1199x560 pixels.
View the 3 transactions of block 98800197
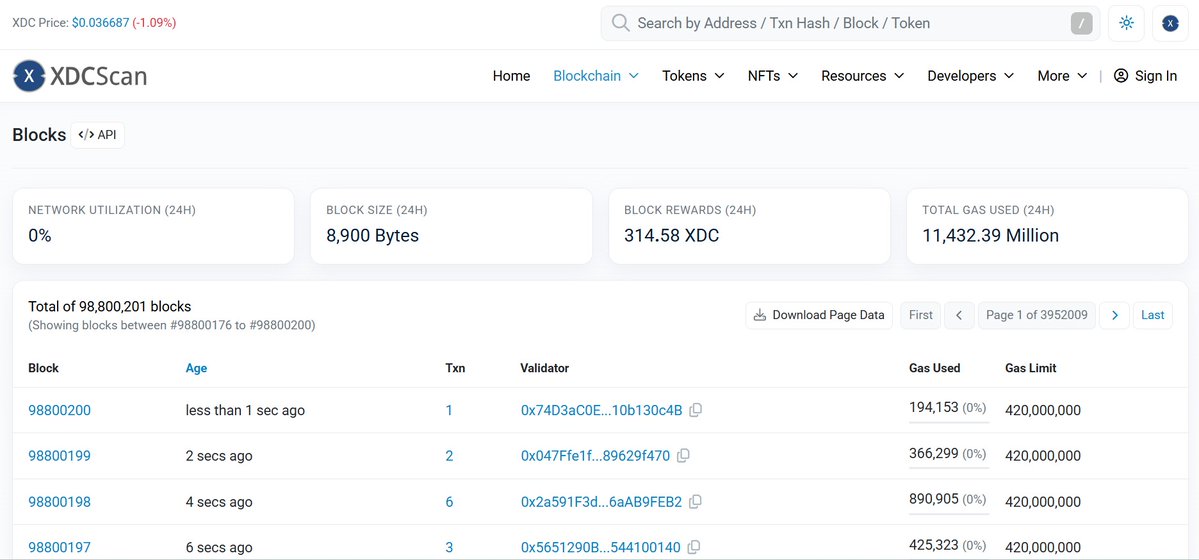(x=450, y=547)
